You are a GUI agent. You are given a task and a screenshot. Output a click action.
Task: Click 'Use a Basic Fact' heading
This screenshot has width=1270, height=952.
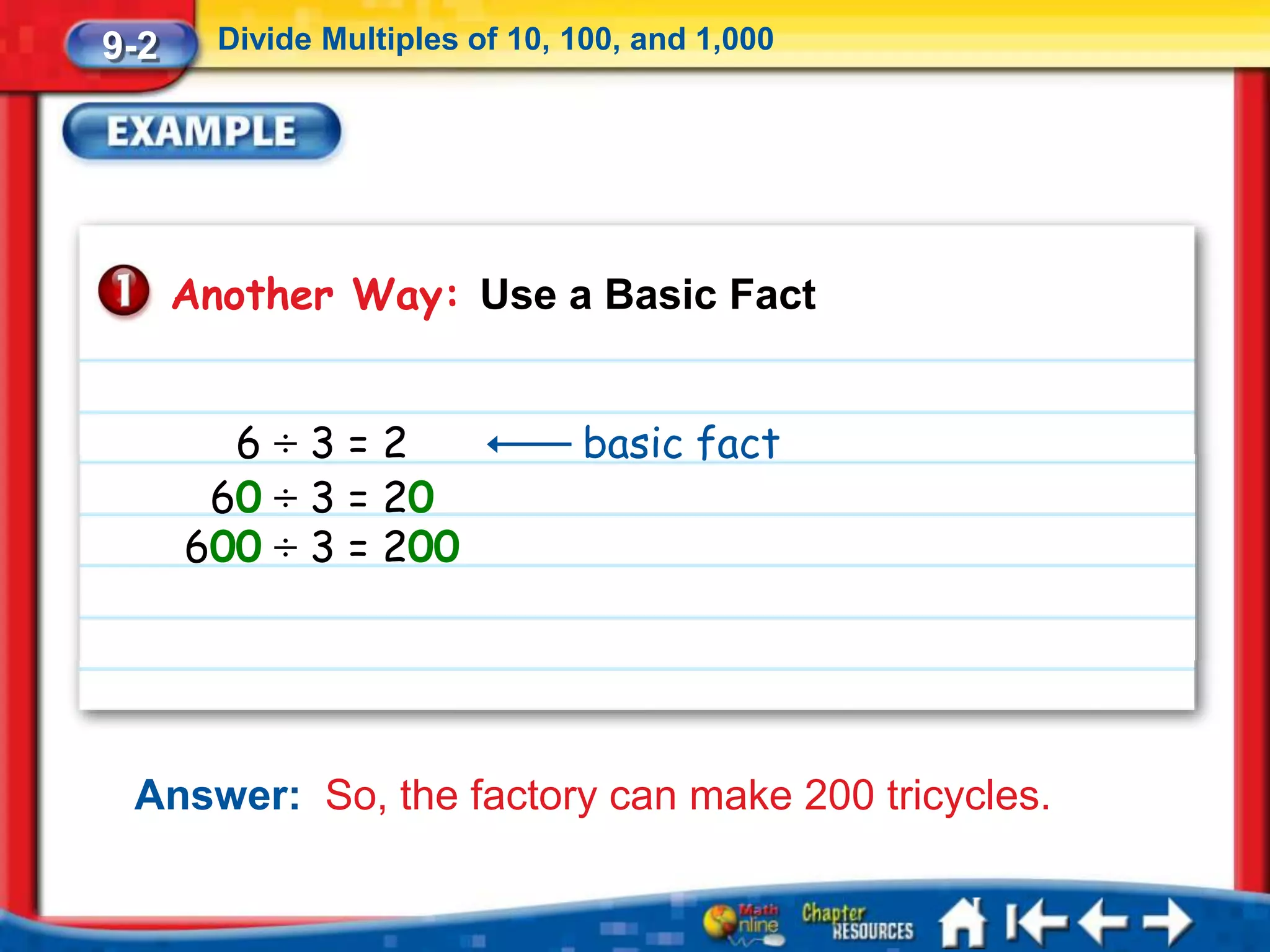point(648,294)
